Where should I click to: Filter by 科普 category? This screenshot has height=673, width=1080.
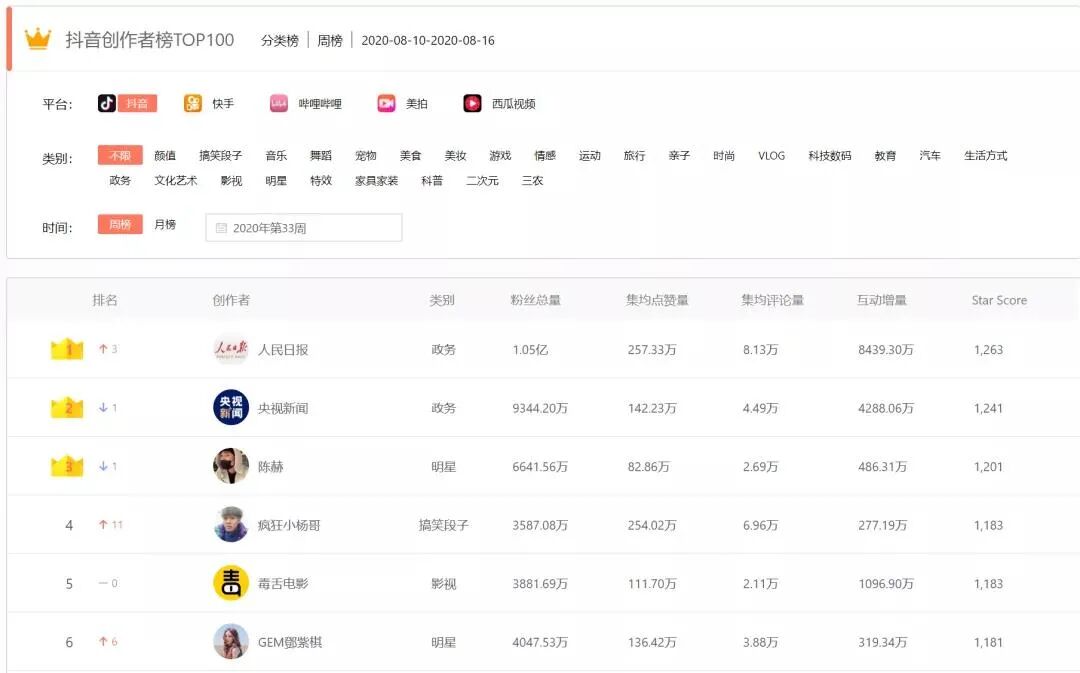pyautogui.click(x=433, y=180)
